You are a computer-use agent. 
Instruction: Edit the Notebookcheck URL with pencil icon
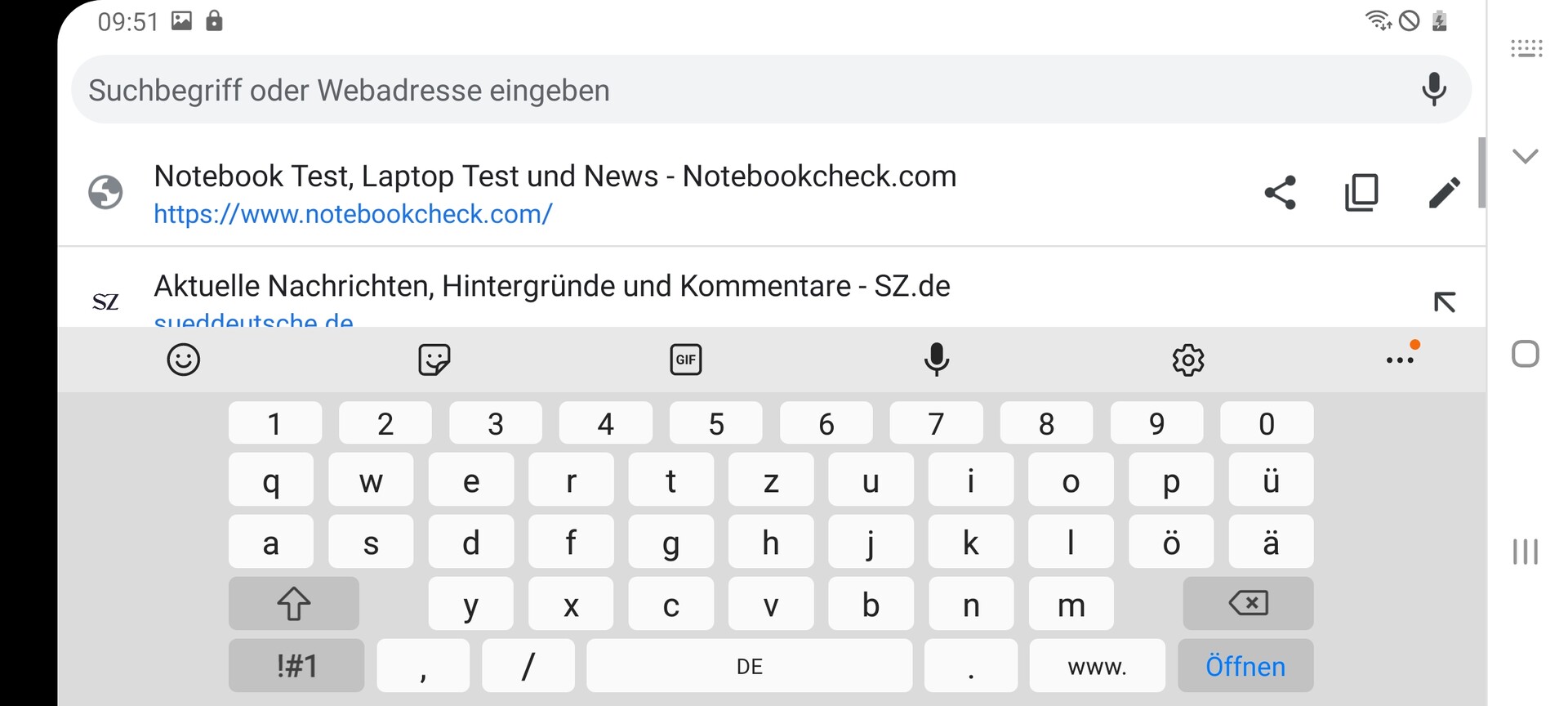tap(1444, 193)
